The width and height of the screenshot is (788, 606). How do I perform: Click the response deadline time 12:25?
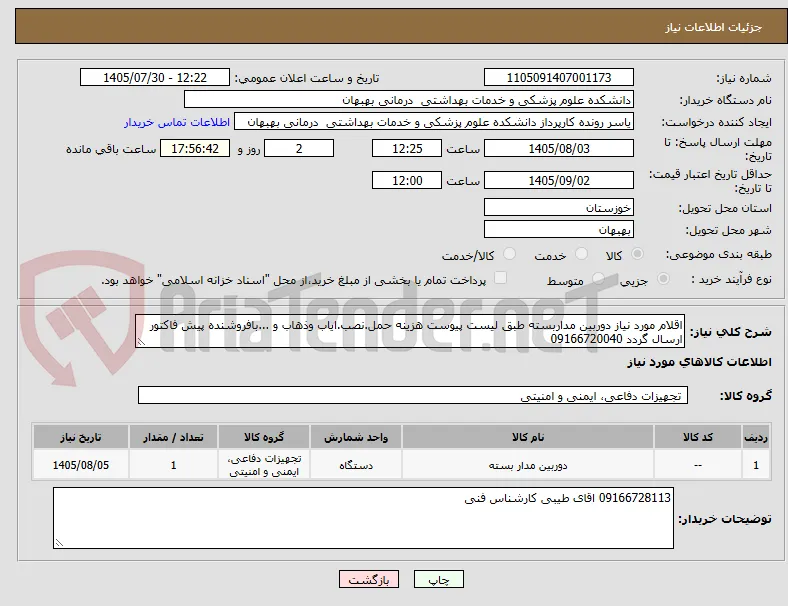[407, 149]
